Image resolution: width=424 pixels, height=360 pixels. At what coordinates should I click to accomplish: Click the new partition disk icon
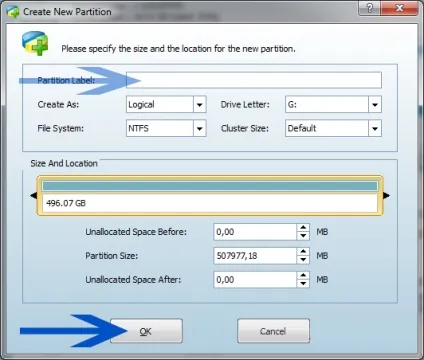tap(35, 43)
